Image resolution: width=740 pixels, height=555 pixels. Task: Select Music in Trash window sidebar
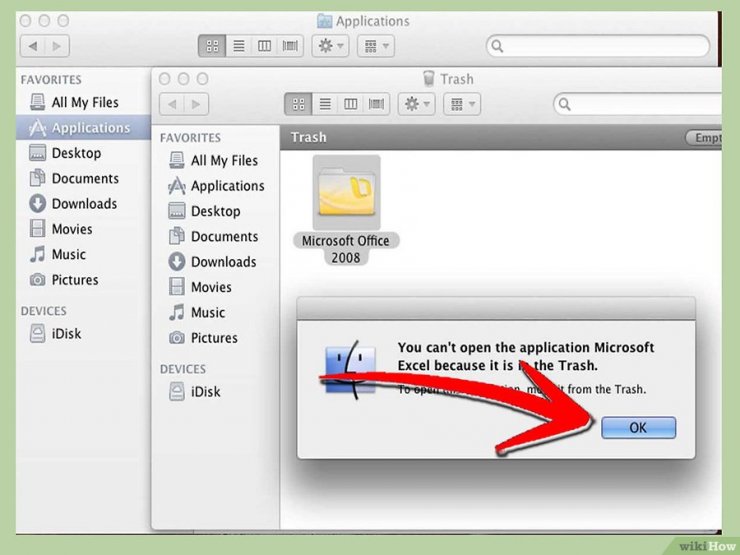pyautogui.click(x=197, y=312)
